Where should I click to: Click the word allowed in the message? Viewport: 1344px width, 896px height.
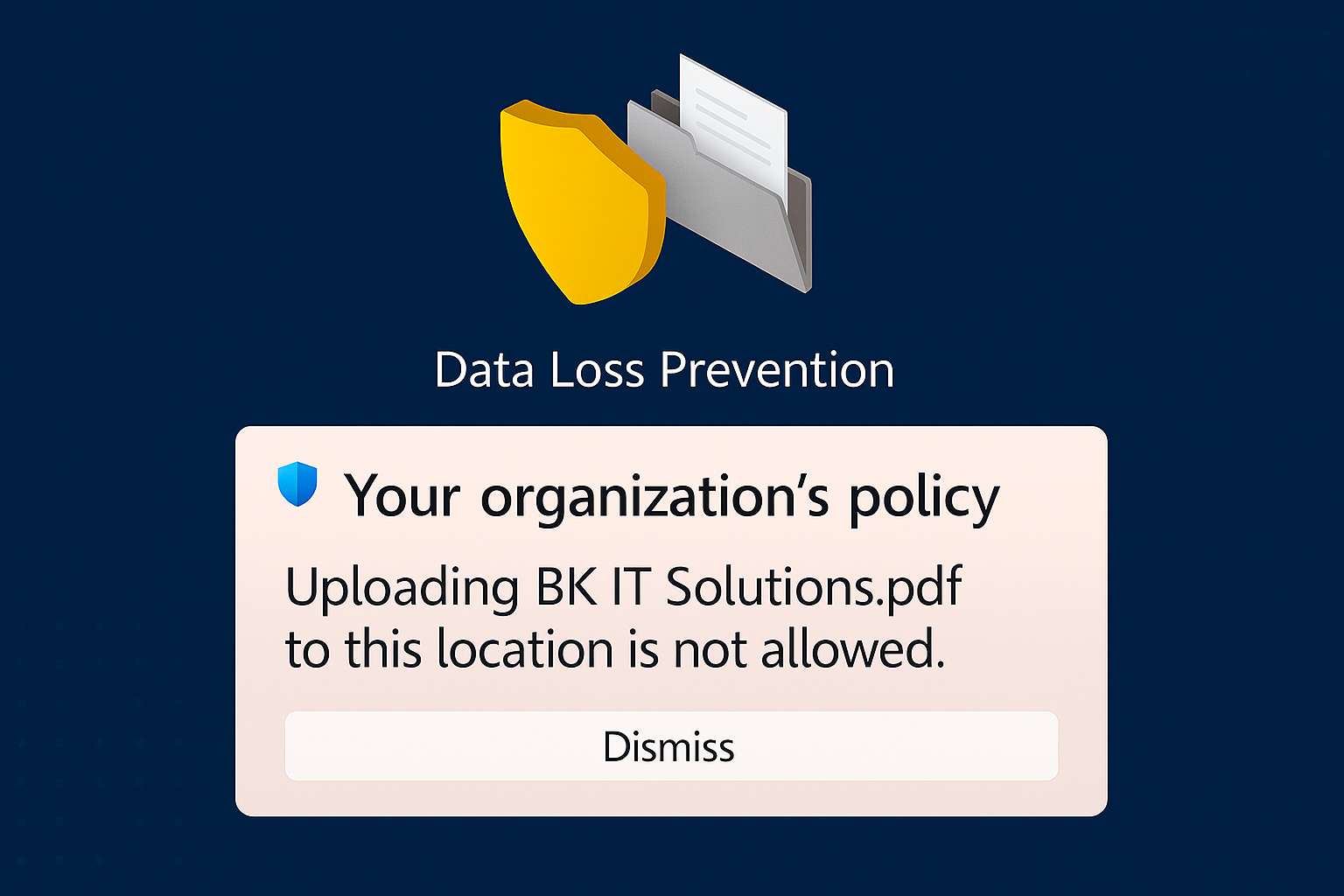click(x=853, y=650)
